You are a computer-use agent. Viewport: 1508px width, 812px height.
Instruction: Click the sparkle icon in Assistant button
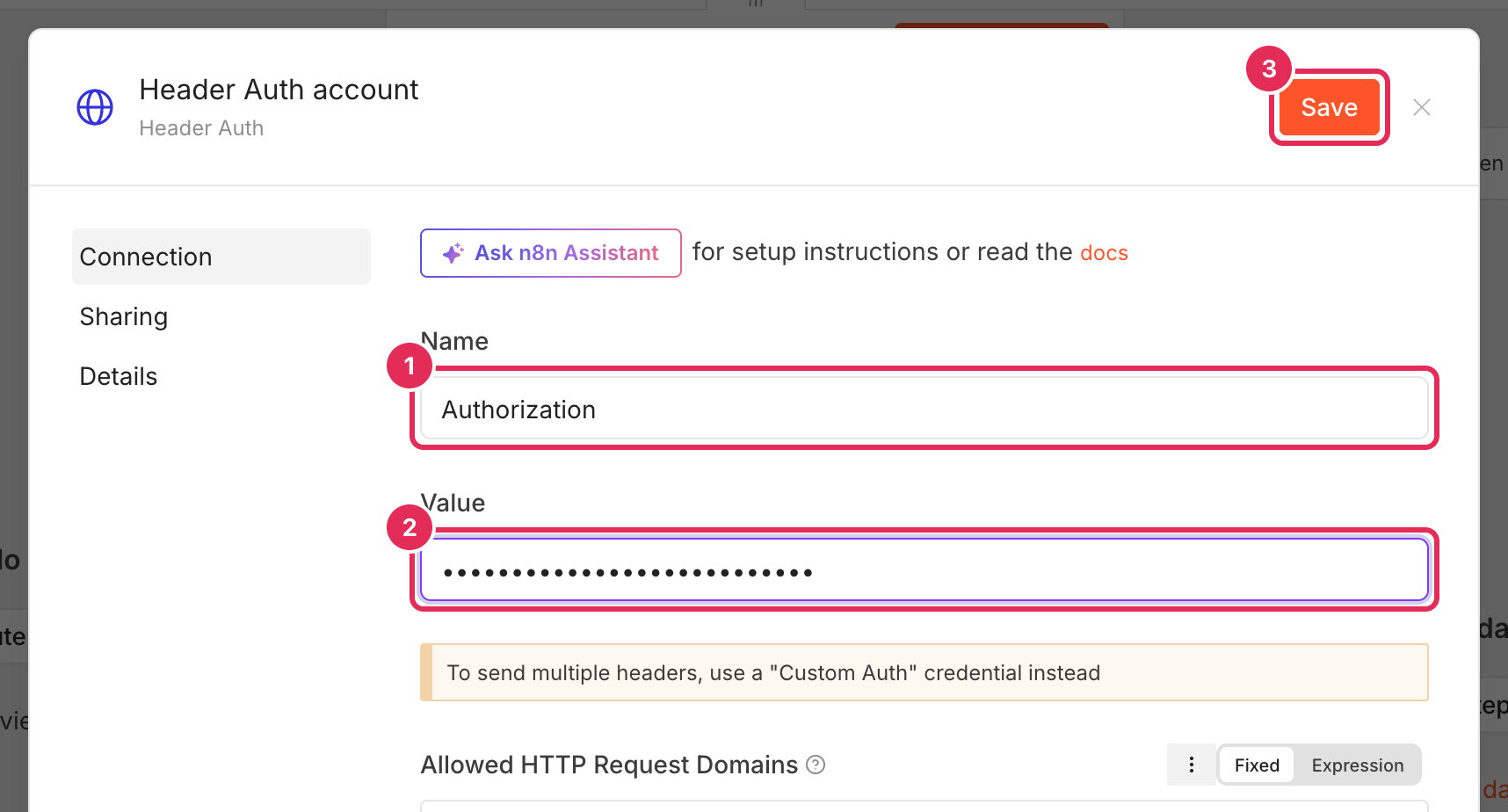click(x=453, y=253)
